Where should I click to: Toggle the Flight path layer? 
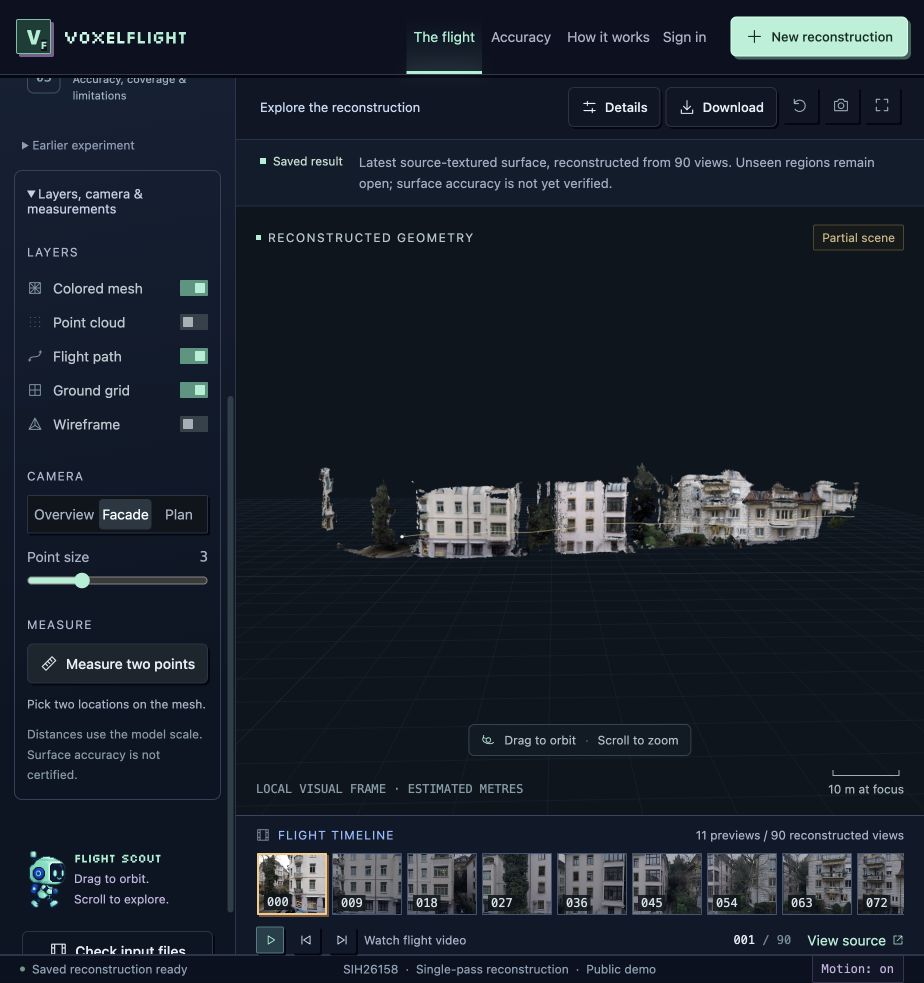point(194,356)
